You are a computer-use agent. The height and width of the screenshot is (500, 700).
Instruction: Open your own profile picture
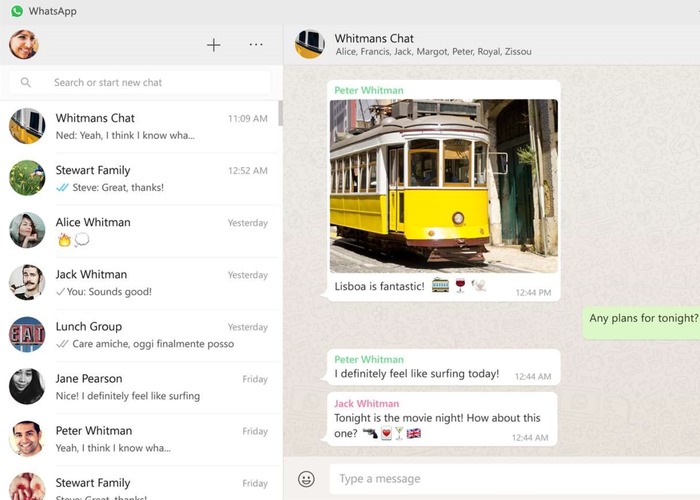pyautogui.click(x=24, y=45)
